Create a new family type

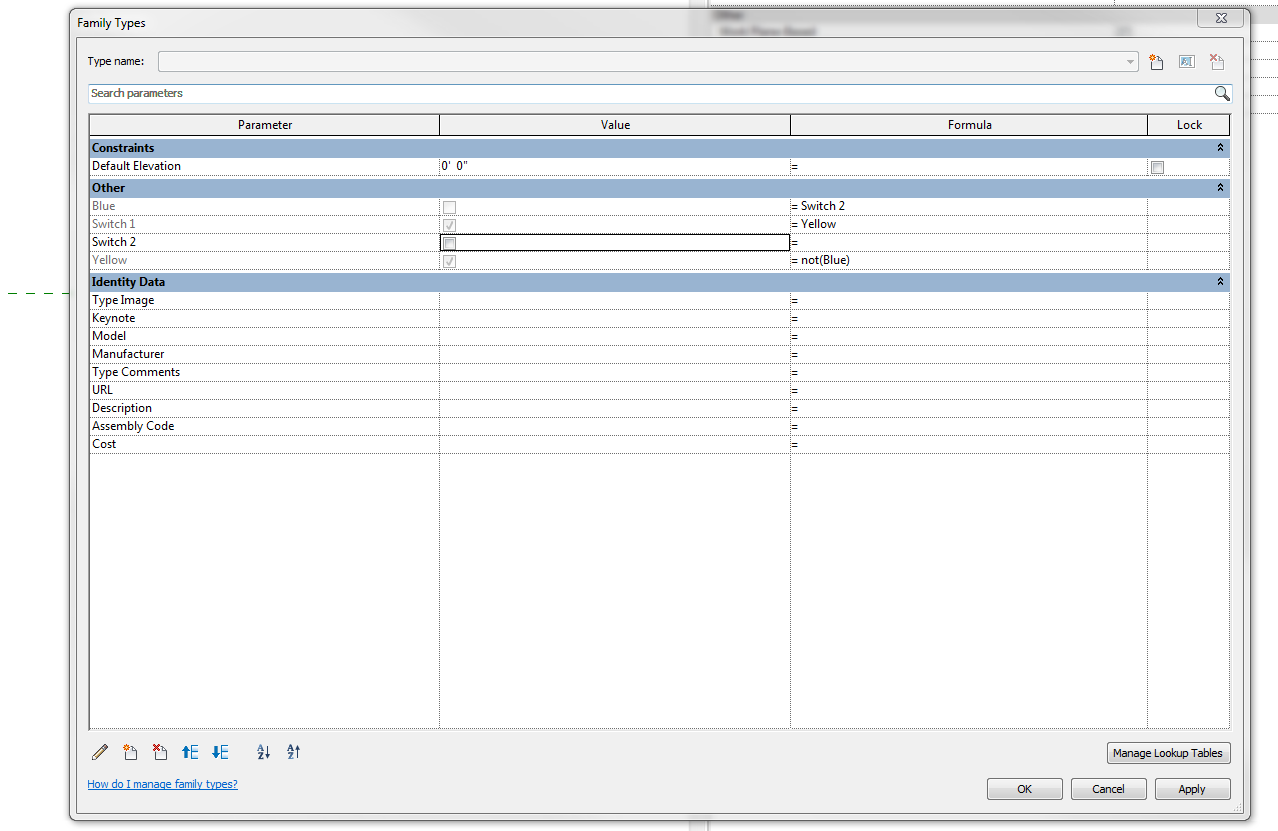click(1156, 61)
